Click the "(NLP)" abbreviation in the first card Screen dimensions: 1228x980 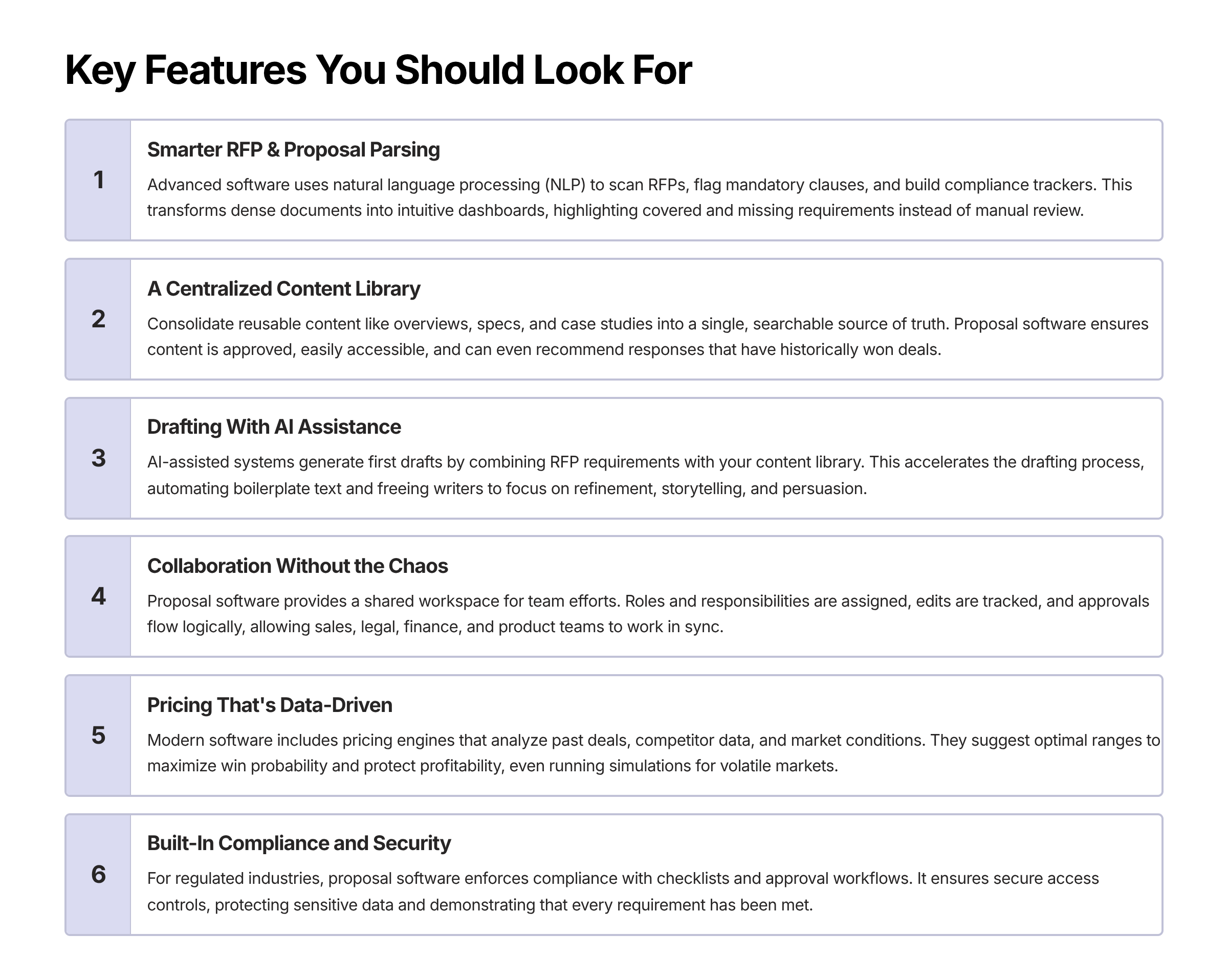(x=564, y=185)
